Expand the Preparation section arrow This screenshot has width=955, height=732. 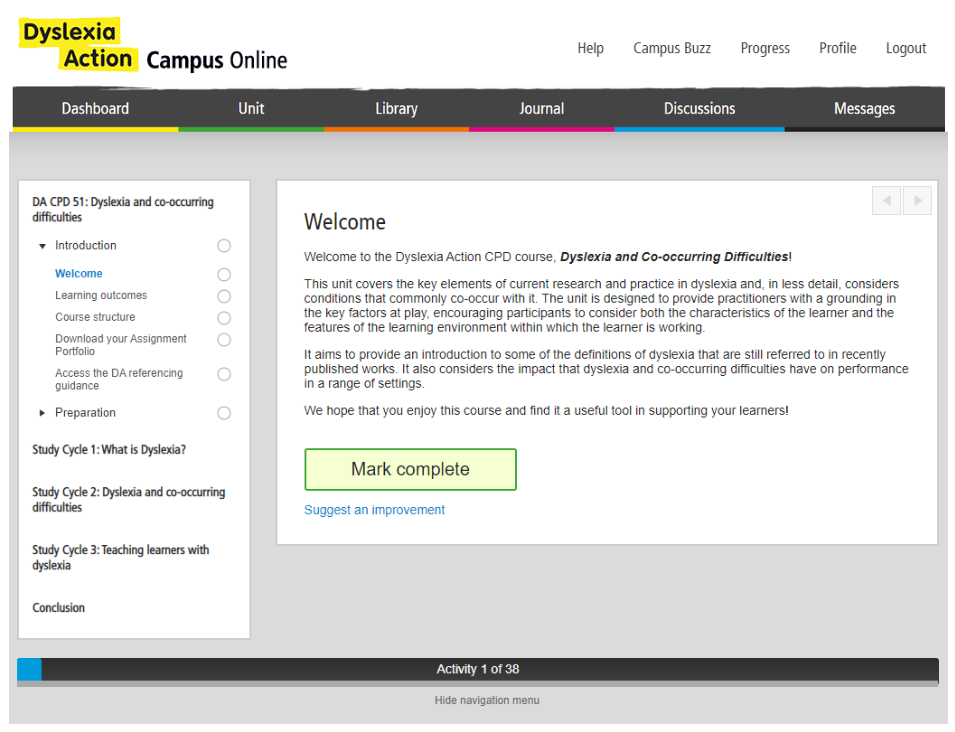[x=42, y=413]
